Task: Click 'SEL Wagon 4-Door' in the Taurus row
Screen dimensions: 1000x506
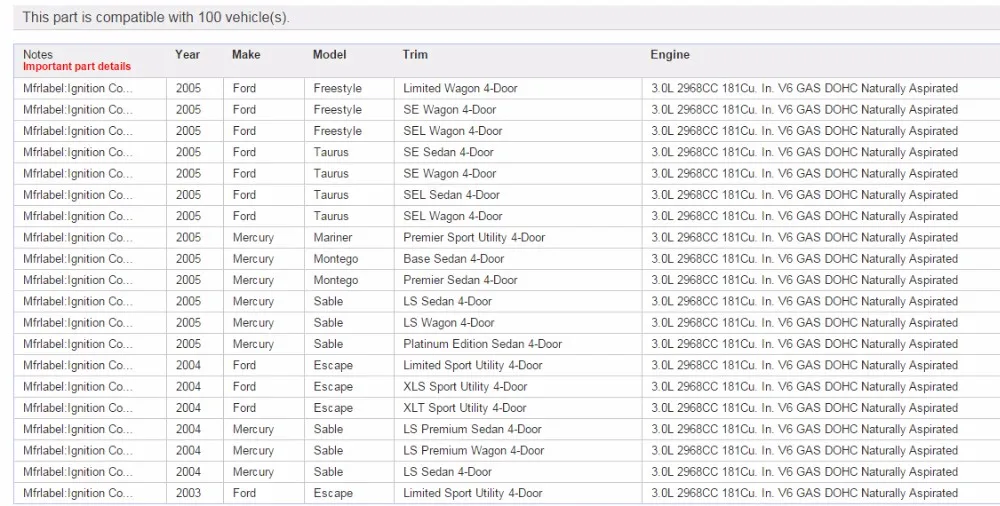Action: click(452, 216)
